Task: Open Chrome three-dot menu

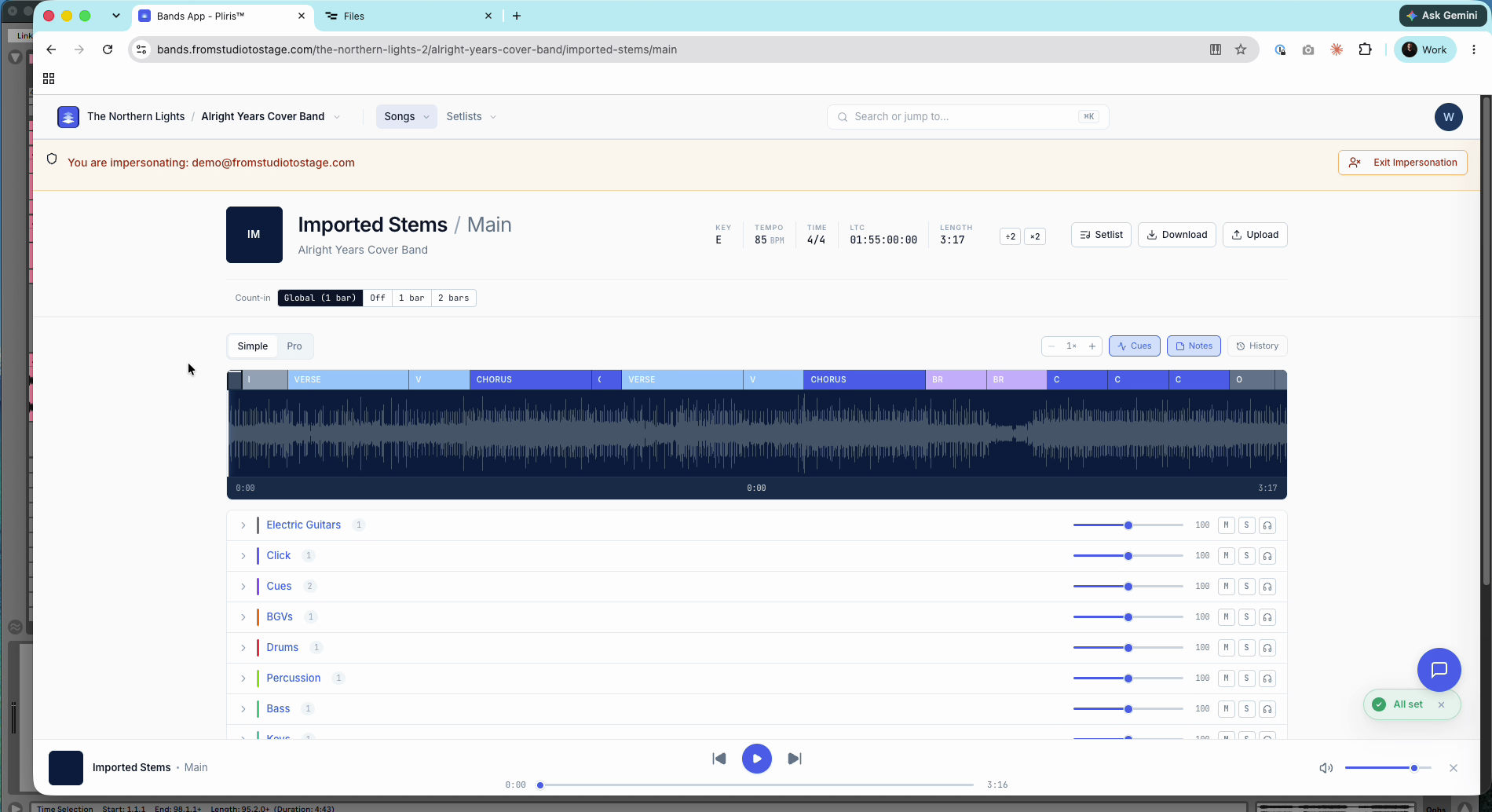Action: click(1474, 49)
